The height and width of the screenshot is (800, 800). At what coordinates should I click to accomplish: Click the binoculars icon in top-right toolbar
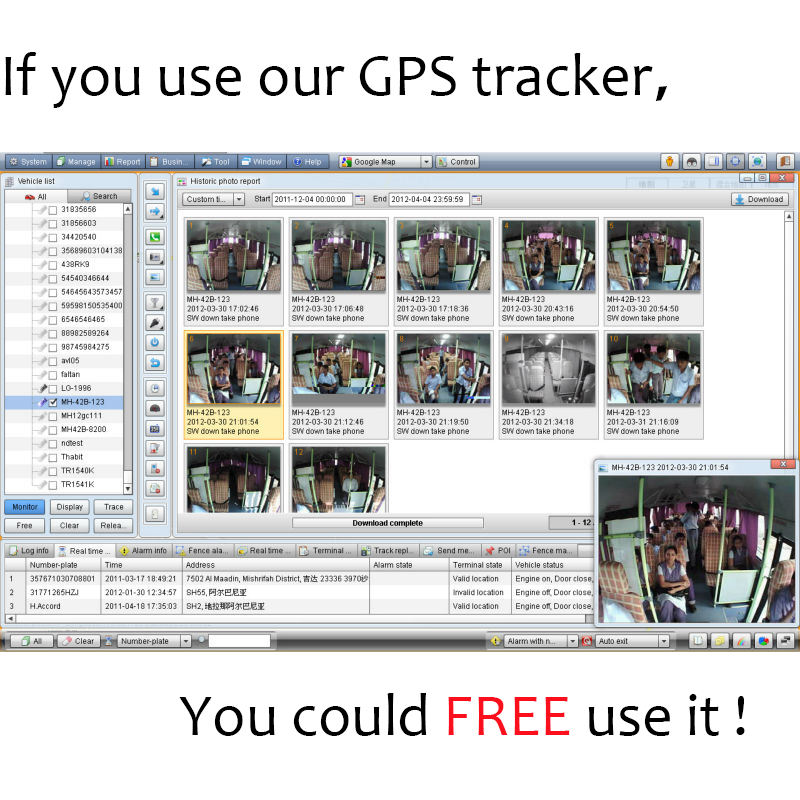click(x=692, y=162)
